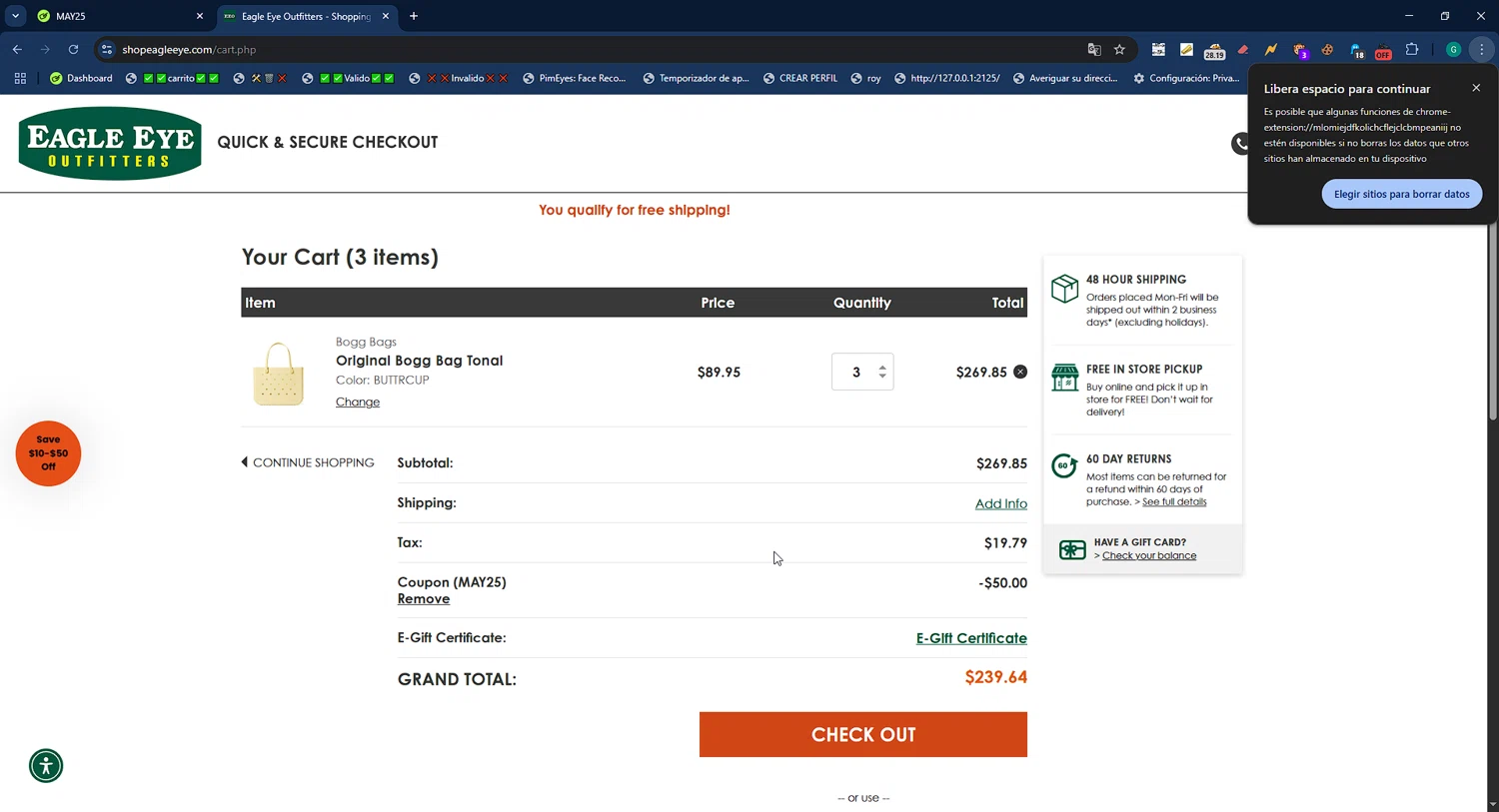
Task: Remove the MAY25 coupon
Action: (x=424, y=599)
